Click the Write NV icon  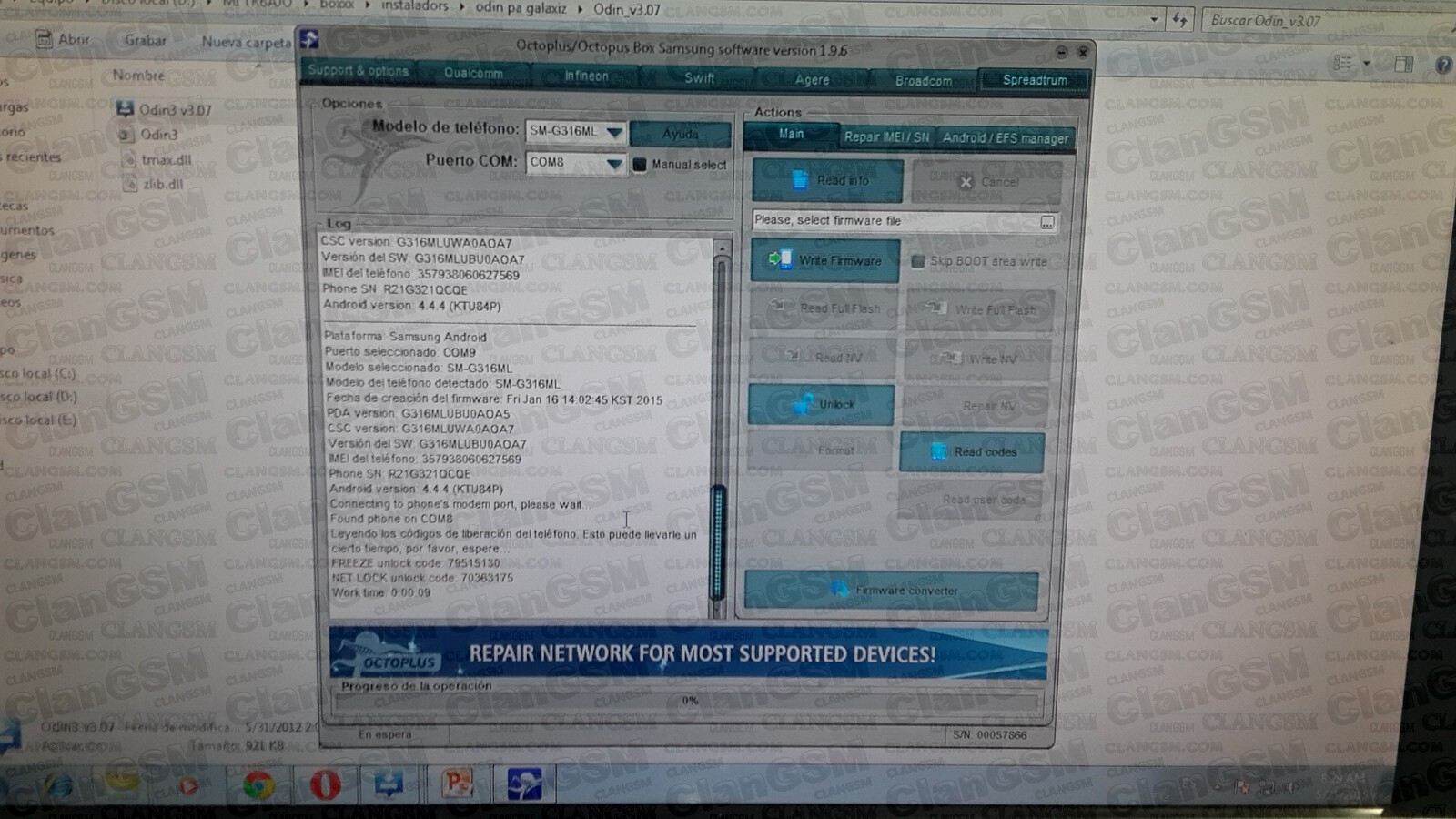951,358
